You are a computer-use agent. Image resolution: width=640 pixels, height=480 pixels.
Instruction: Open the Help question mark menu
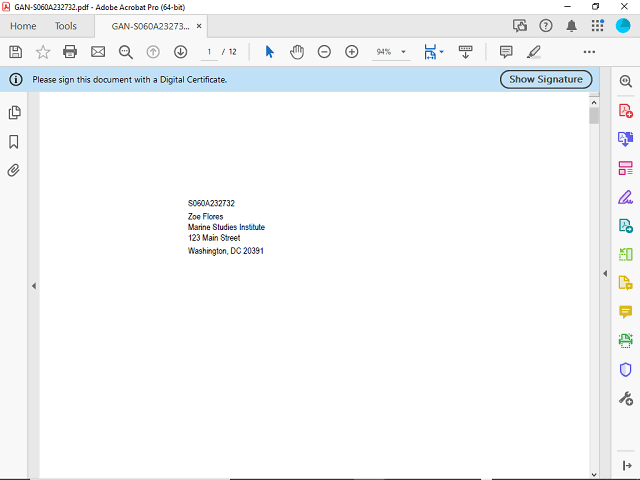546,26
